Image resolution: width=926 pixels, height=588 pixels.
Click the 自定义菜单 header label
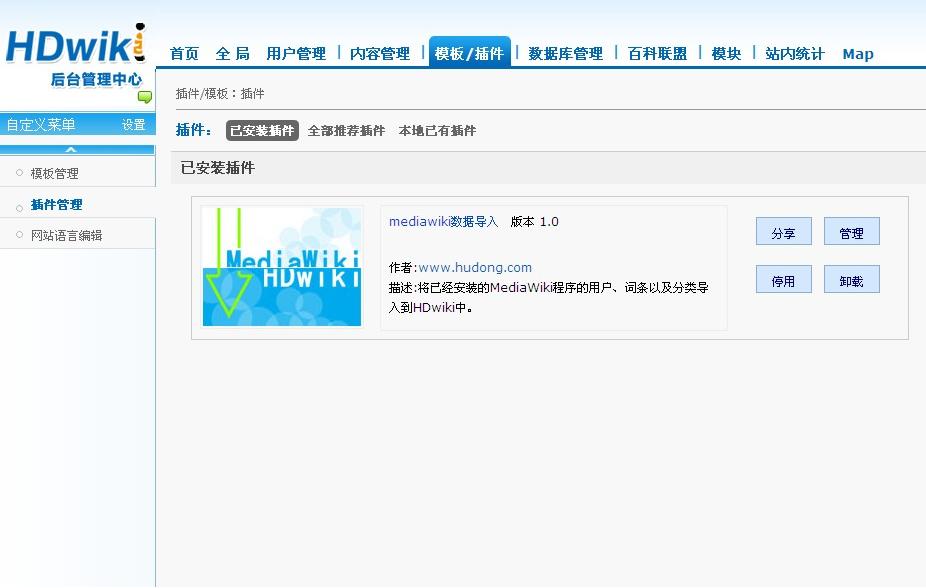(41, 125)
